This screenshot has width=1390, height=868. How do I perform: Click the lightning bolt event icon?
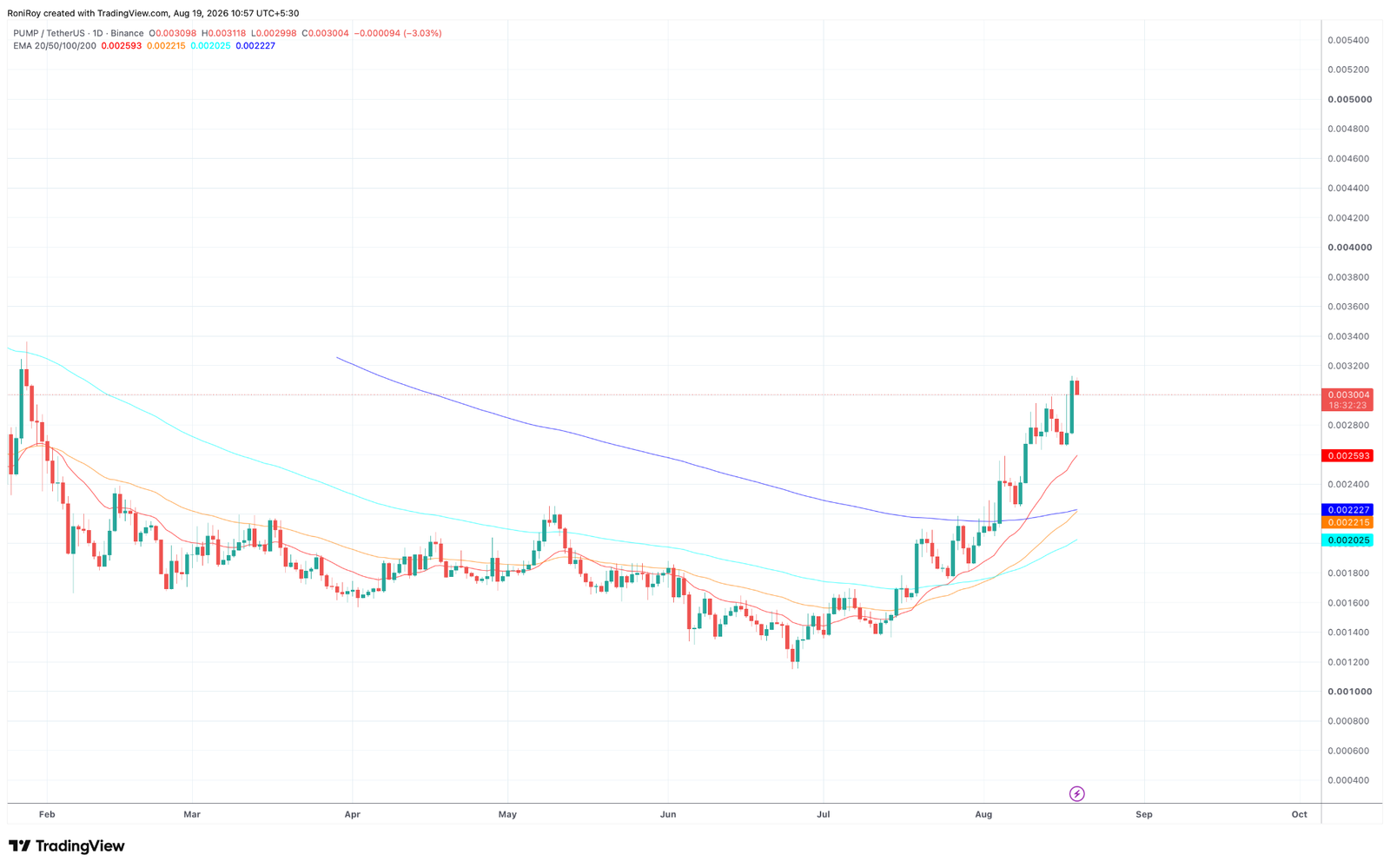click(1076, 793)
